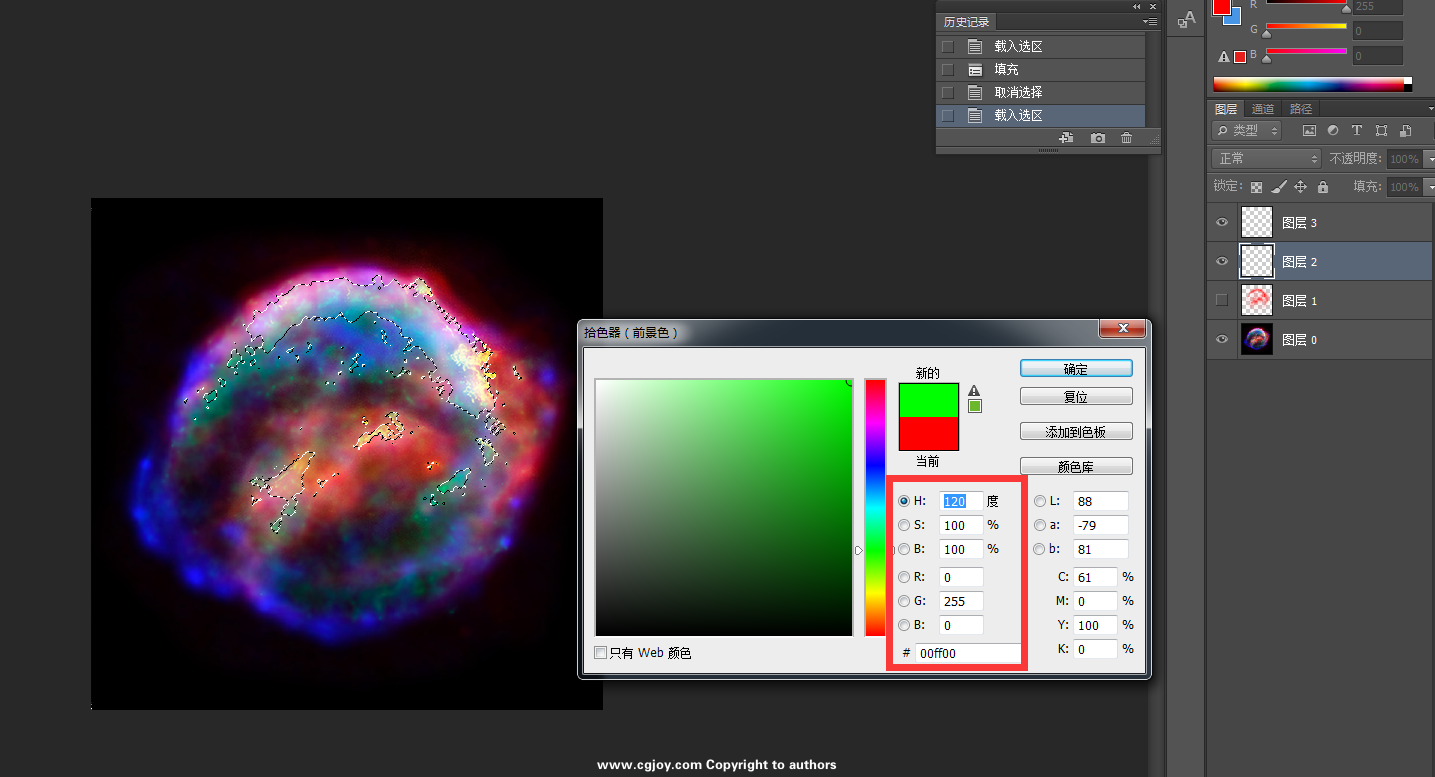Click the 确定 button

point(1076,369)
